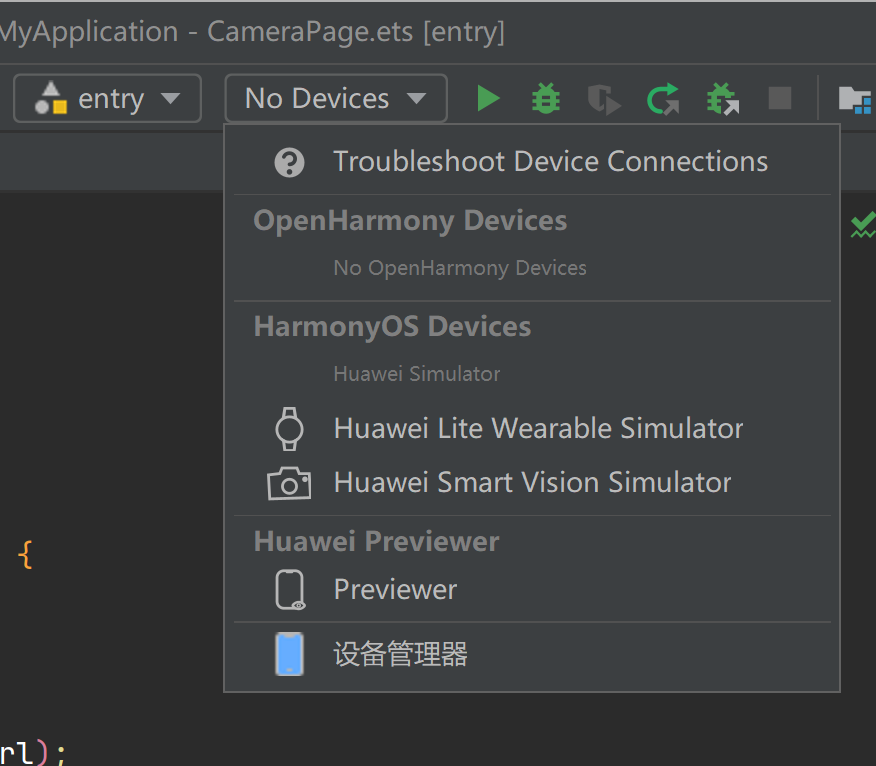Choose Huawei Lite Wearable Simulator
The image size is (876, 766).
pyautogui.click(x=532, y=429)
